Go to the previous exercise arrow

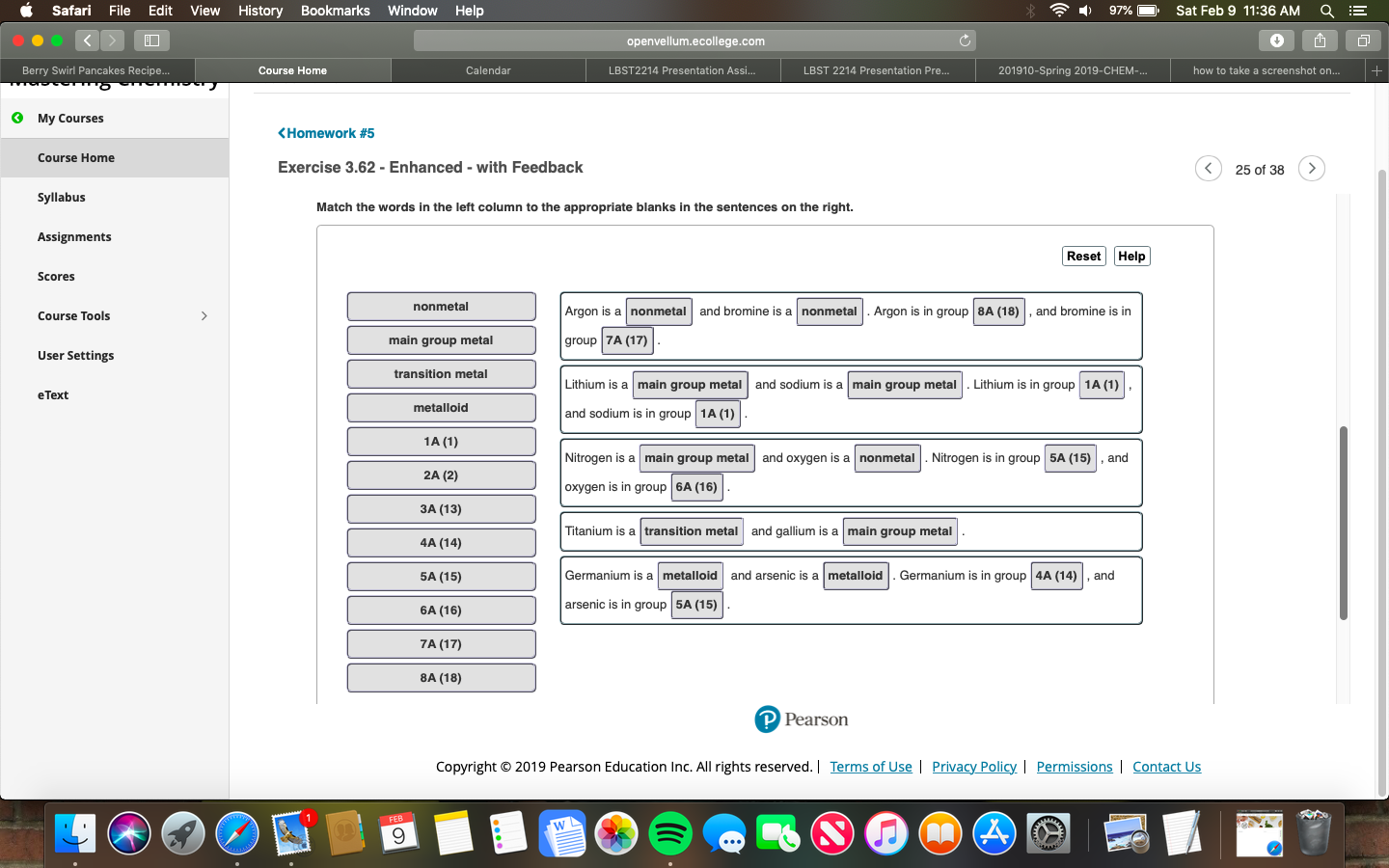point(1208,169)
